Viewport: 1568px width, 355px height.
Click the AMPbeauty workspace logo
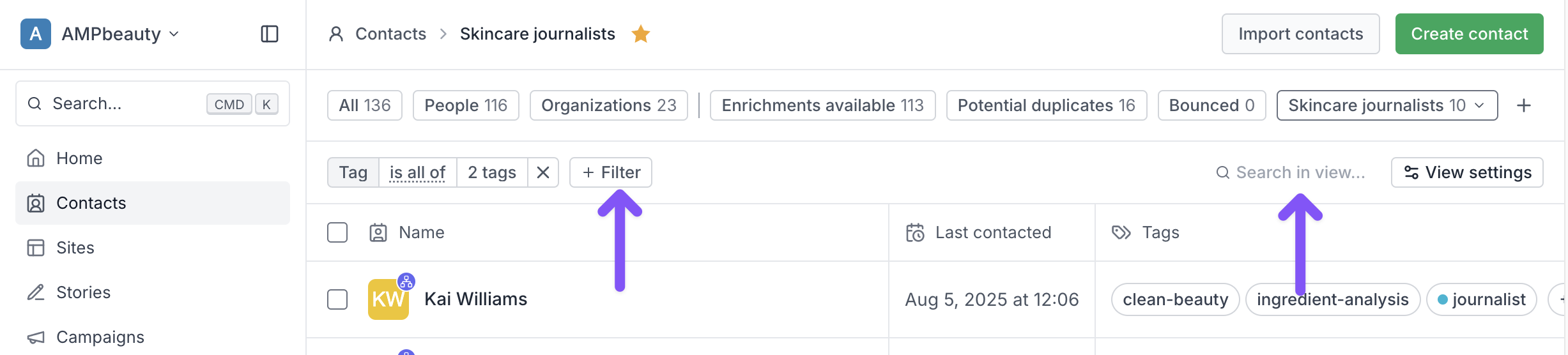point(36,34)
